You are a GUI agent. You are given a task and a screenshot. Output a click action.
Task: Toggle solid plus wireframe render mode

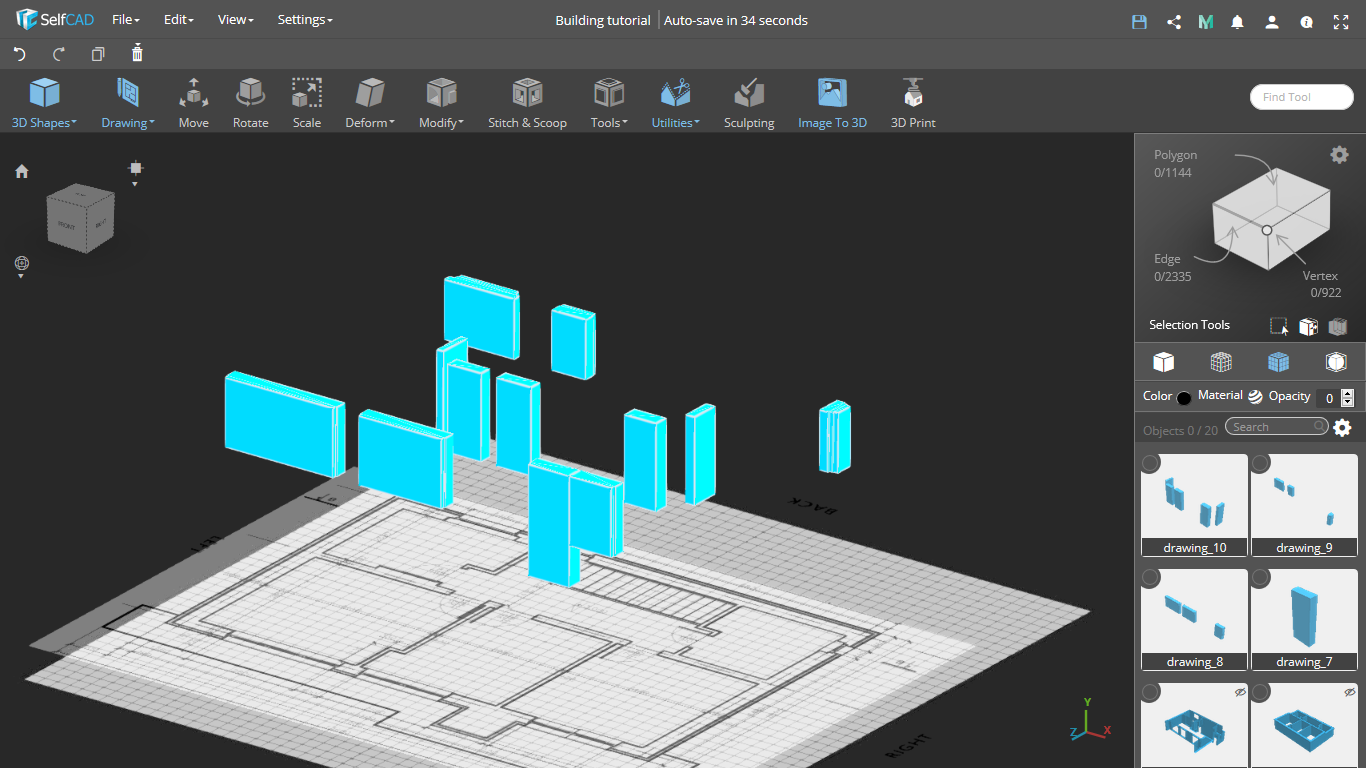1278,362
